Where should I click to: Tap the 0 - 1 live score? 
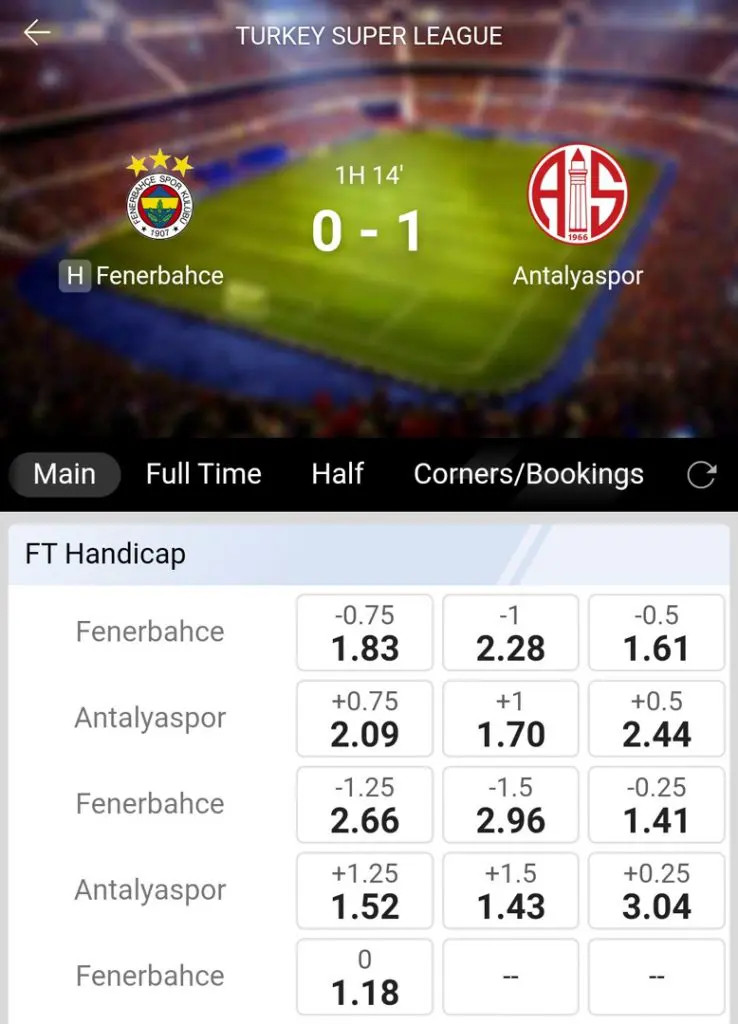[367, 232]
